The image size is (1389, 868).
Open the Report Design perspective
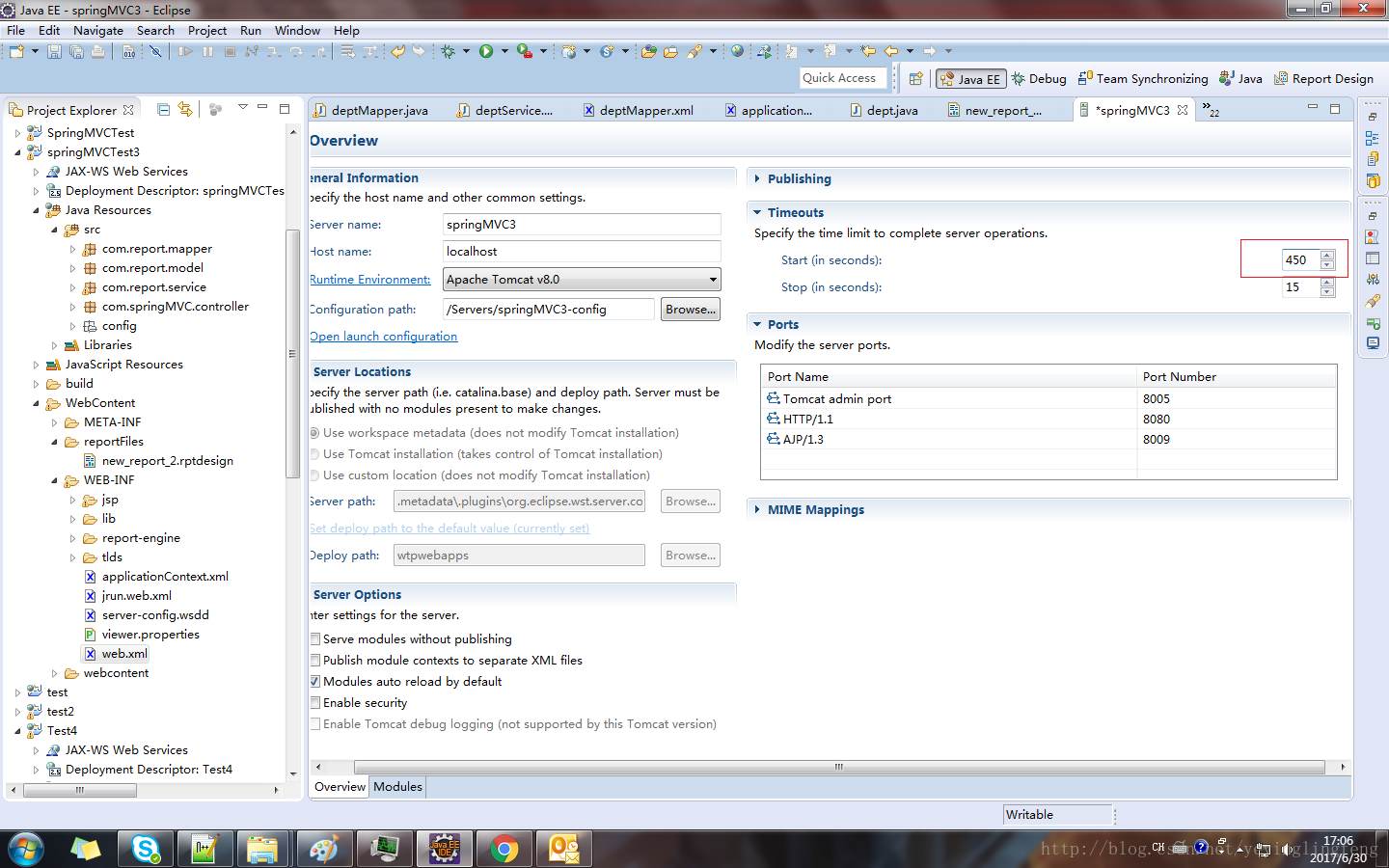[1323, 79]
